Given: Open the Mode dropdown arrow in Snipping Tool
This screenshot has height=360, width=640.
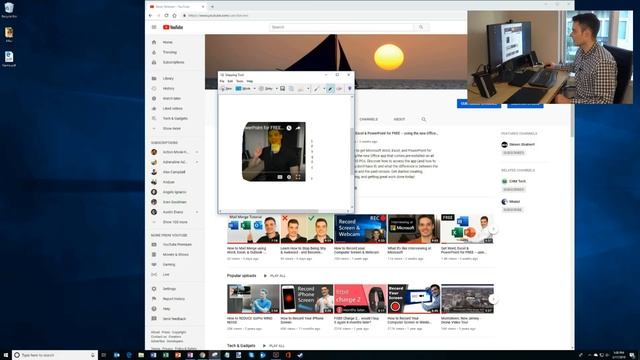Looking at the screenshot, I should 254,89.
